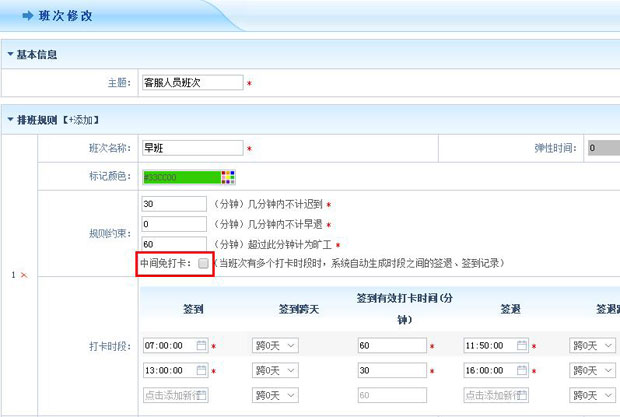Open the picker on the empty new sign-out row
Viewport: 620px width, 417px height.
[x=523, y=395]
